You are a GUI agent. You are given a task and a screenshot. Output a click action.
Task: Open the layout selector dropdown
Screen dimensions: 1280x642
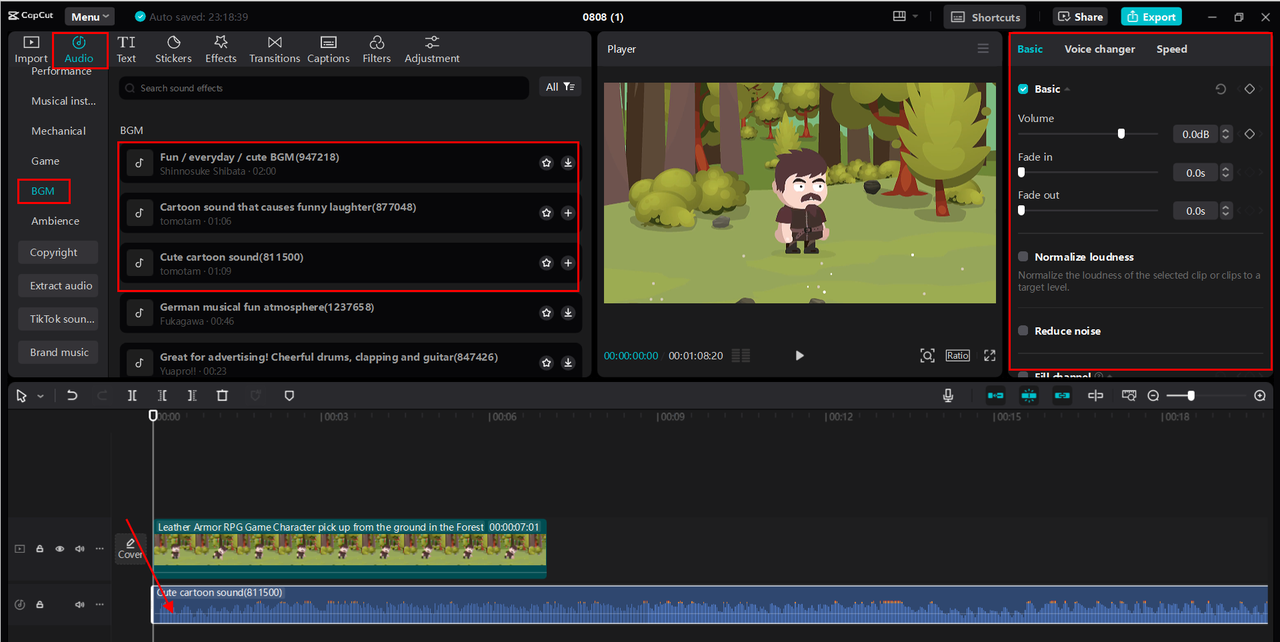[906, 17]
